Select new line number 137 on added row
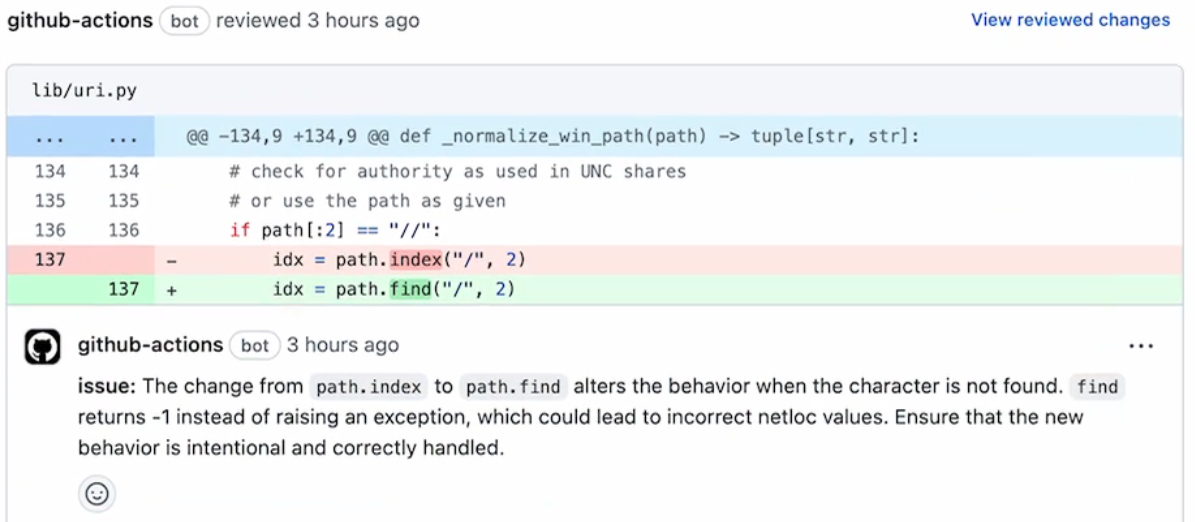1195x522 pixels. tap(123, 290)
